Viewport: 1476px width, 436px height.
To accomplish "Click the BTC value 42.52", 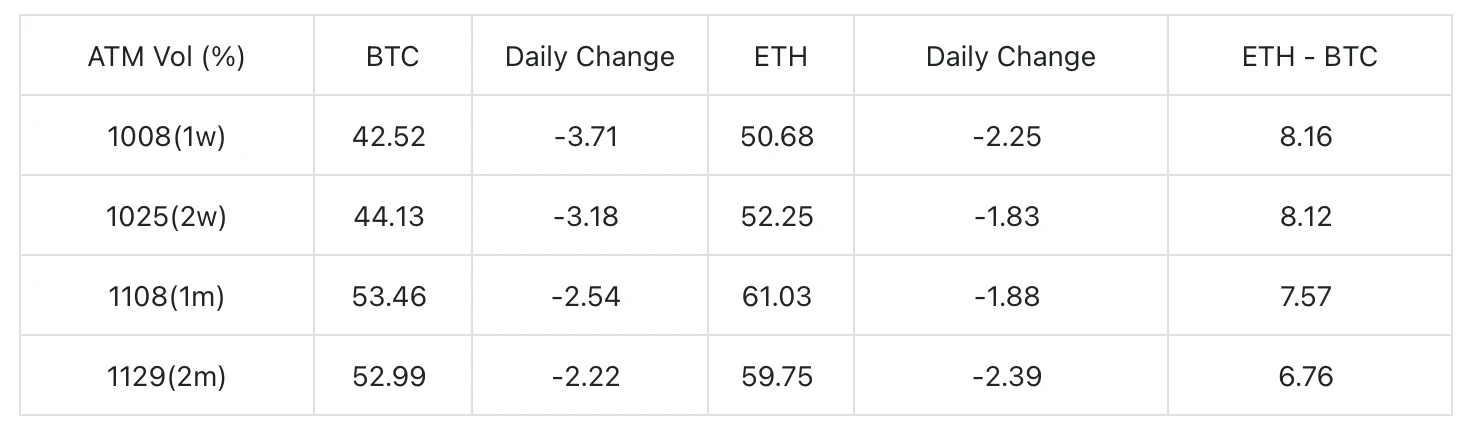I will click(389, 136).
